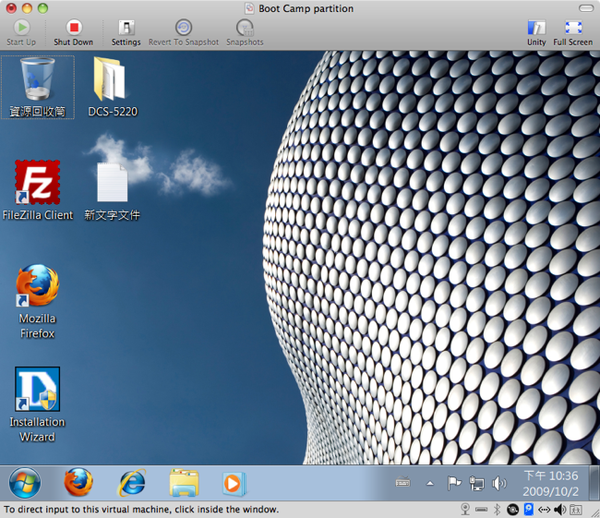The image size is (600, 518).
Task: Switch to Unity view mode
Action: click(x=536, y=30)
